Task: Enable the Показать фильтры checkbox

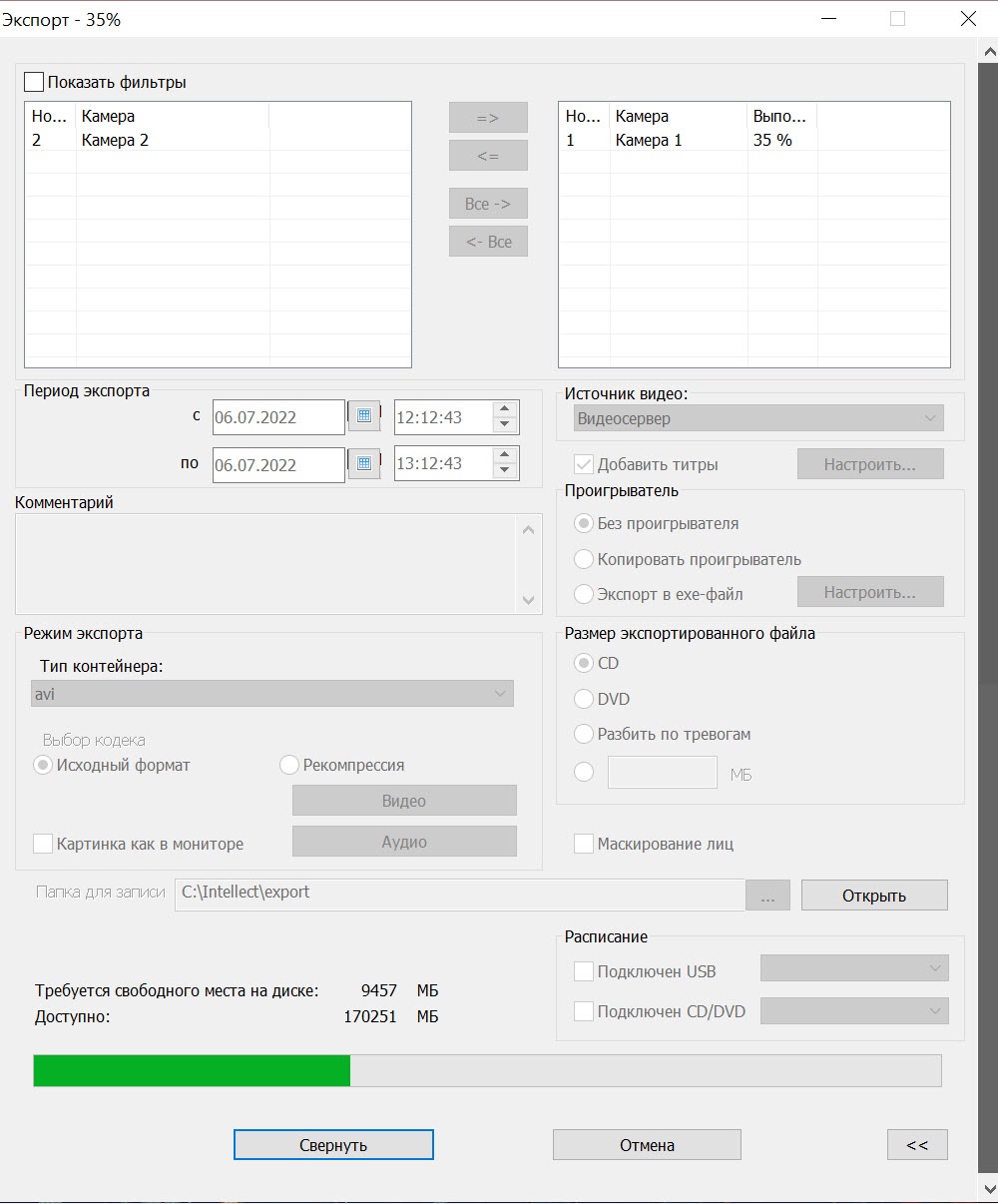Action: pyautogui.click(x=34, y=83)
